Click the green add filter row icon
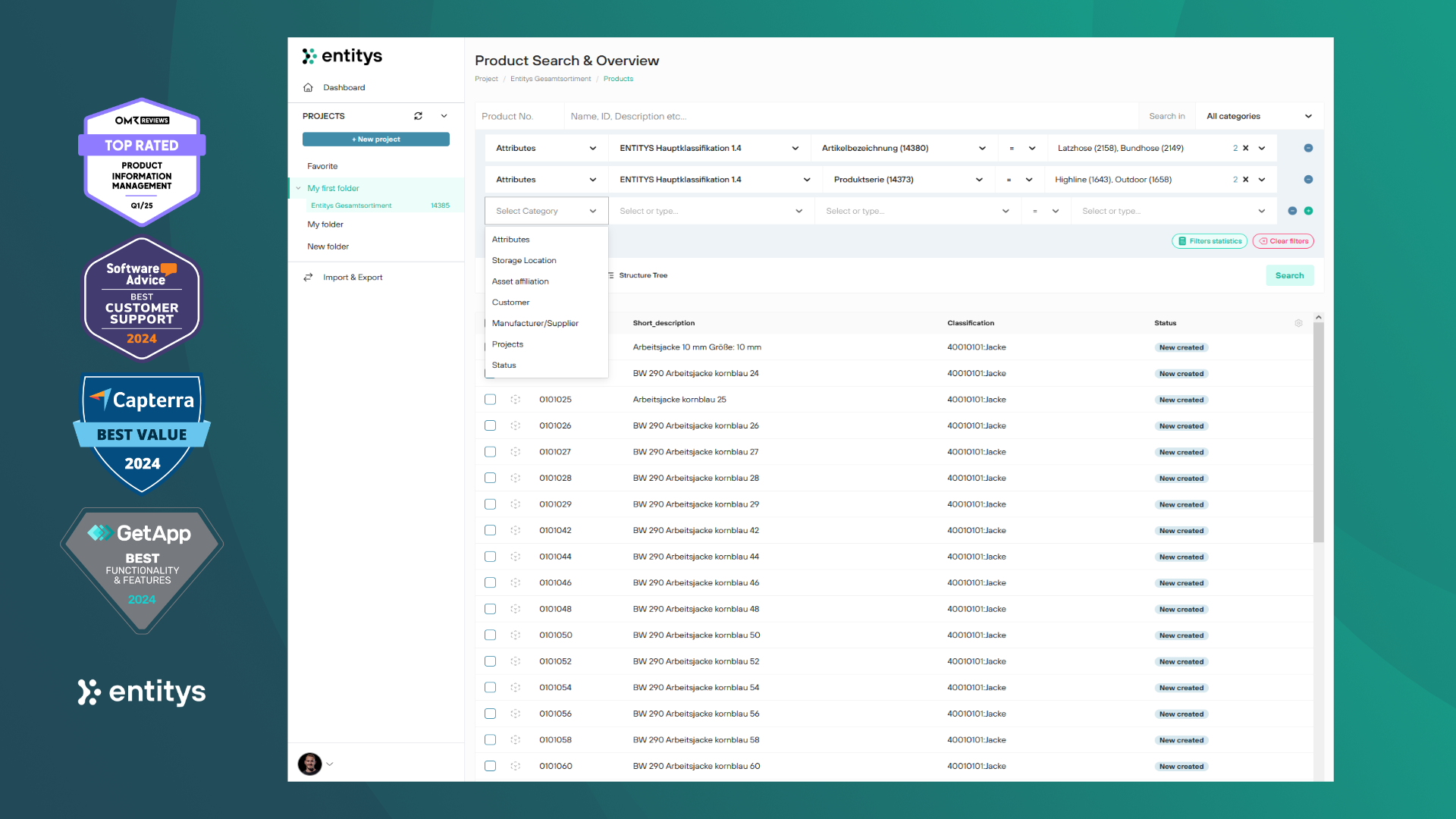 [x=1308, y=211]
